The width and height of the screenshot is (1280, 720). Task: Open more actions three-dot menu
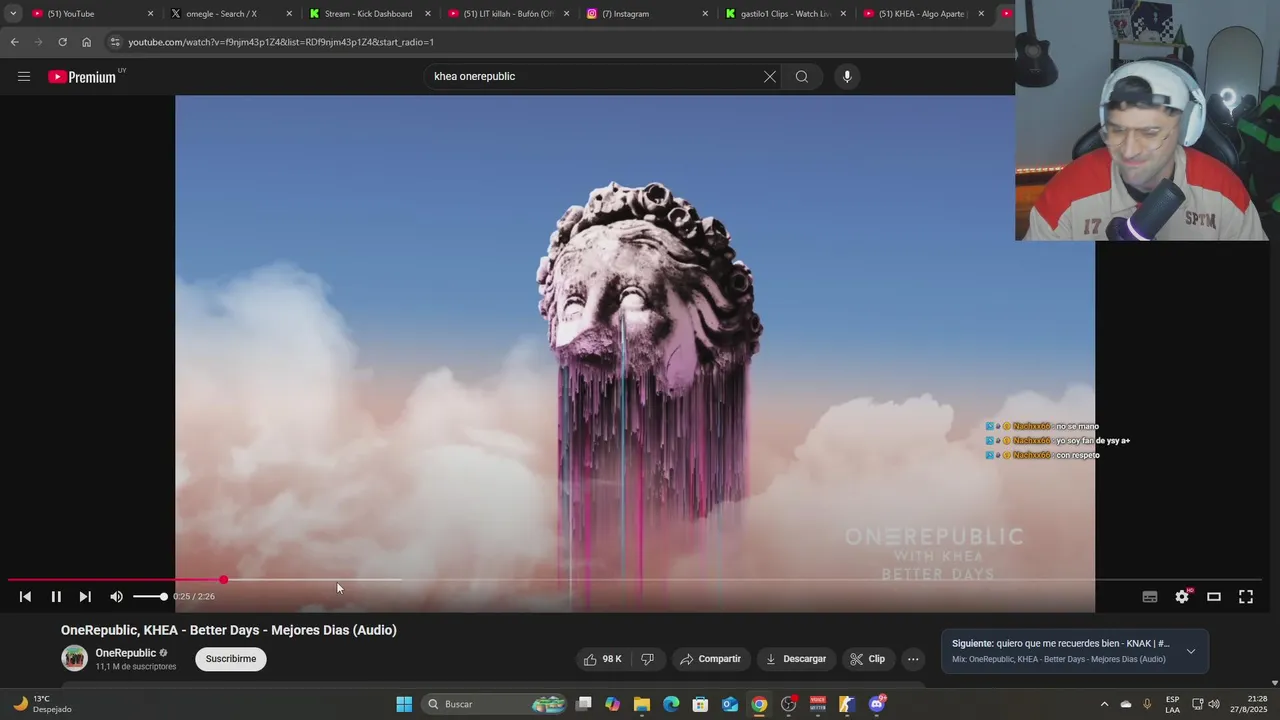click(913, 659)
